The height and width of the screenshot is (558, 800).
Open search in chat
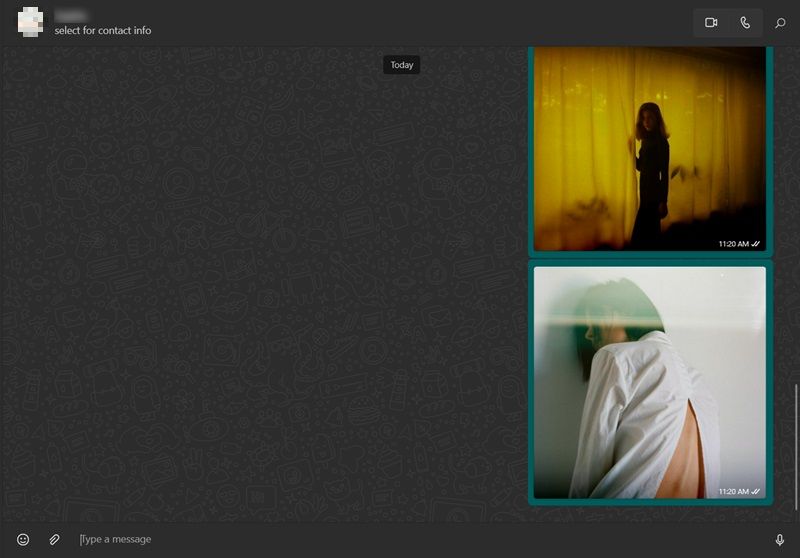click(780, 23)
